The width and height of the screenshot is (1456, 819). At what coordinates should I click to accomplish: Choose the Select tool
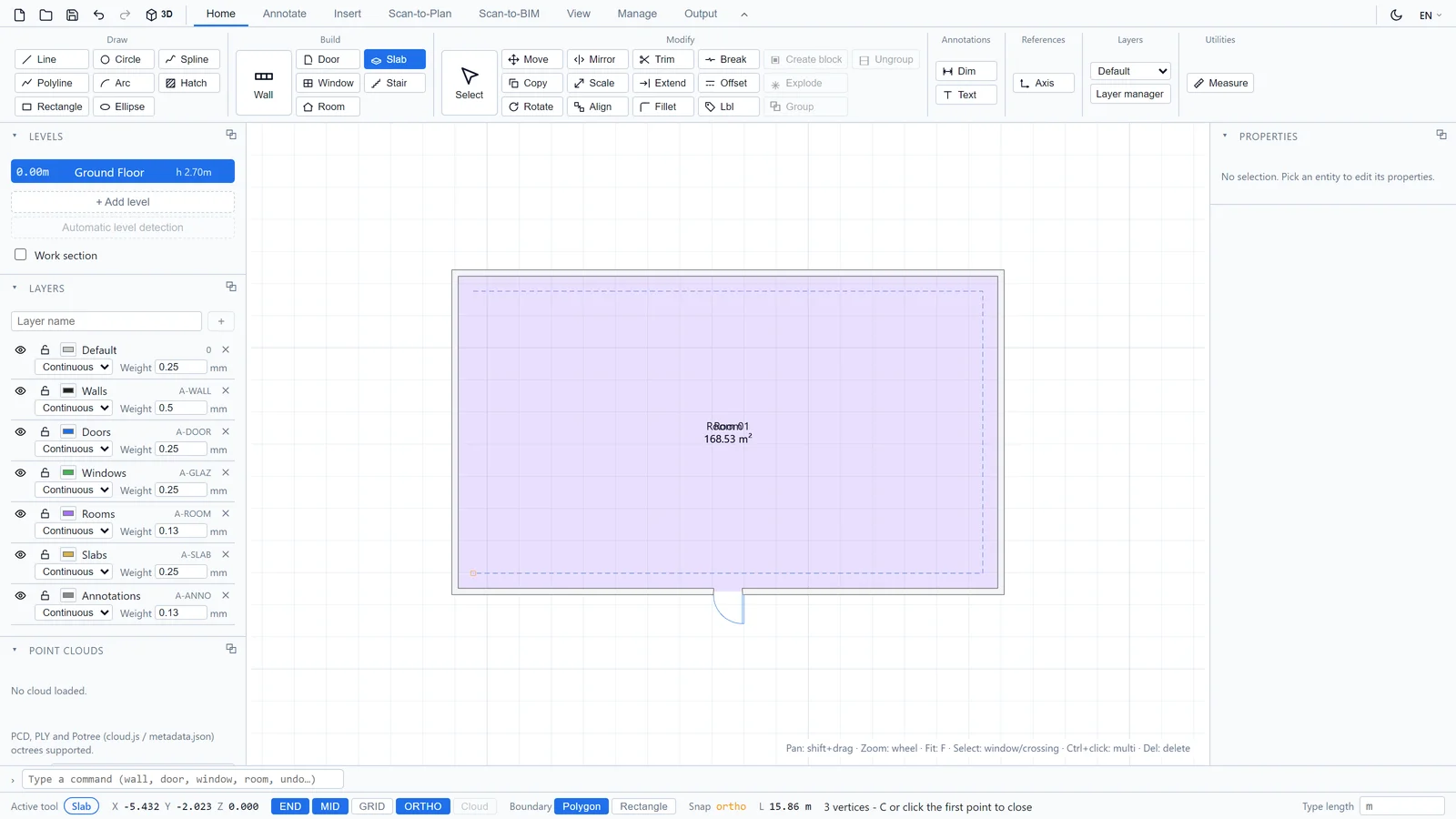click(x=470, y=83)
